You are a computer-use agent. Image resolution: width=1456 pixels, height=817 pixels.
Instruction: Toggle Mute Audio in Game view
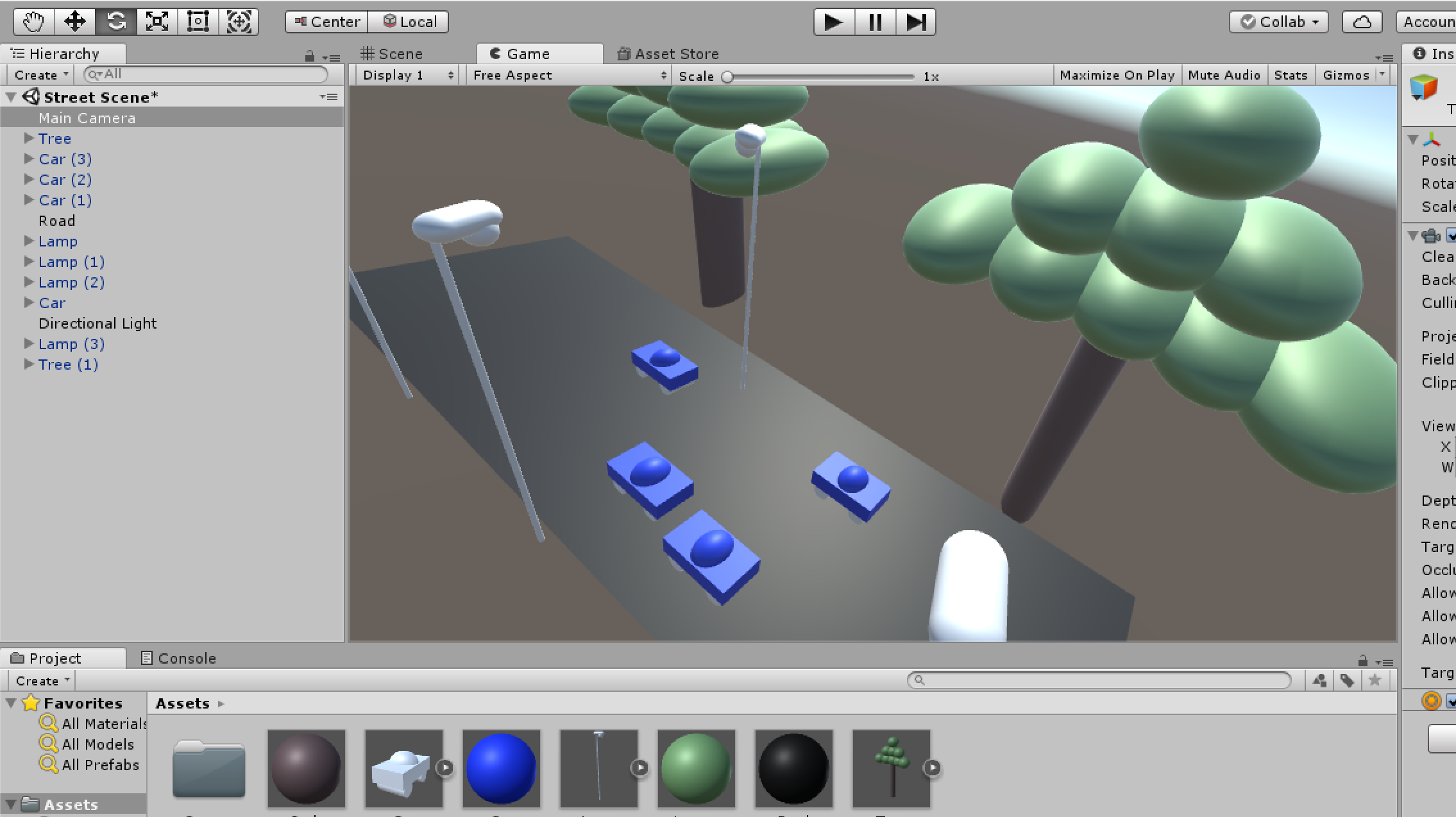[x=1224, y=75]
